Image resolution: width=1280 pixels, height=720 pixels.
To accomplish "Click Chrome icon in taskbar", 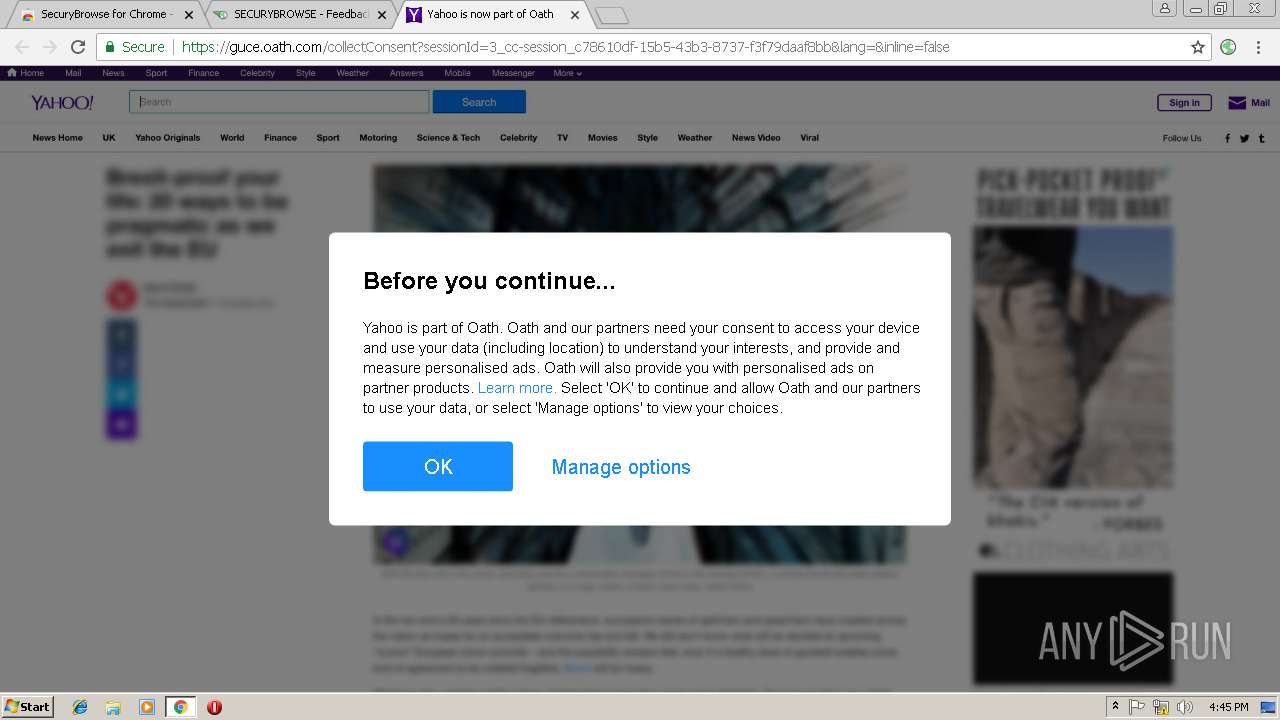I will click(x=180, y=707).
